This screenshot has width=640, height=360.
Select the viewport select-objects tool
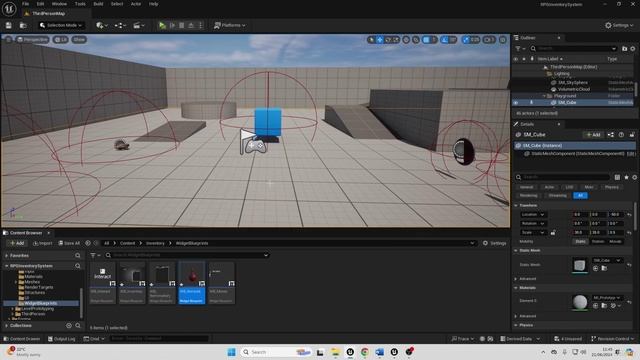371,40
